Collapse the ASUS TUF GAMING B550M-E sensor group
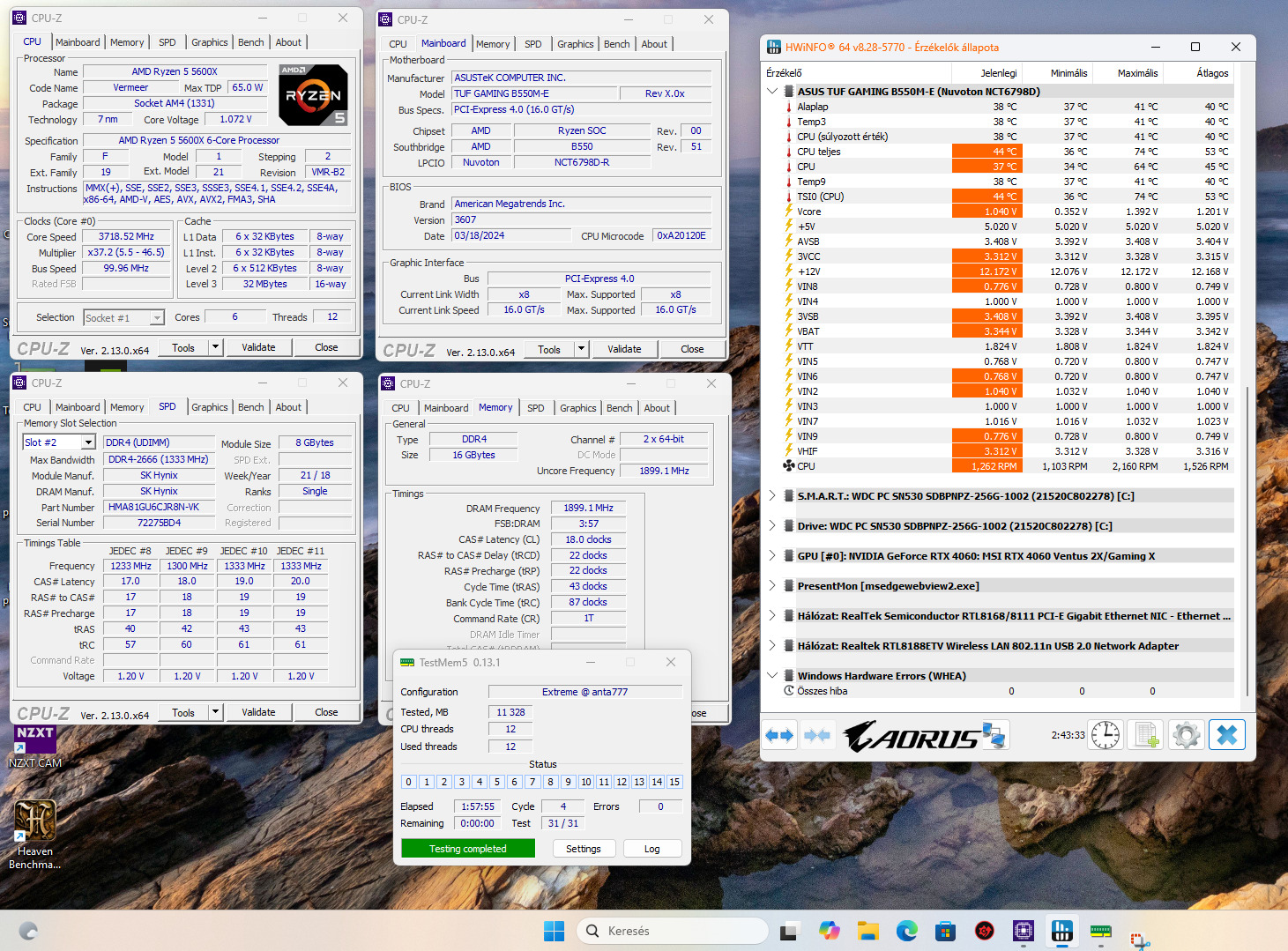Screen dimensions: 1288x951 pos(772,91)
